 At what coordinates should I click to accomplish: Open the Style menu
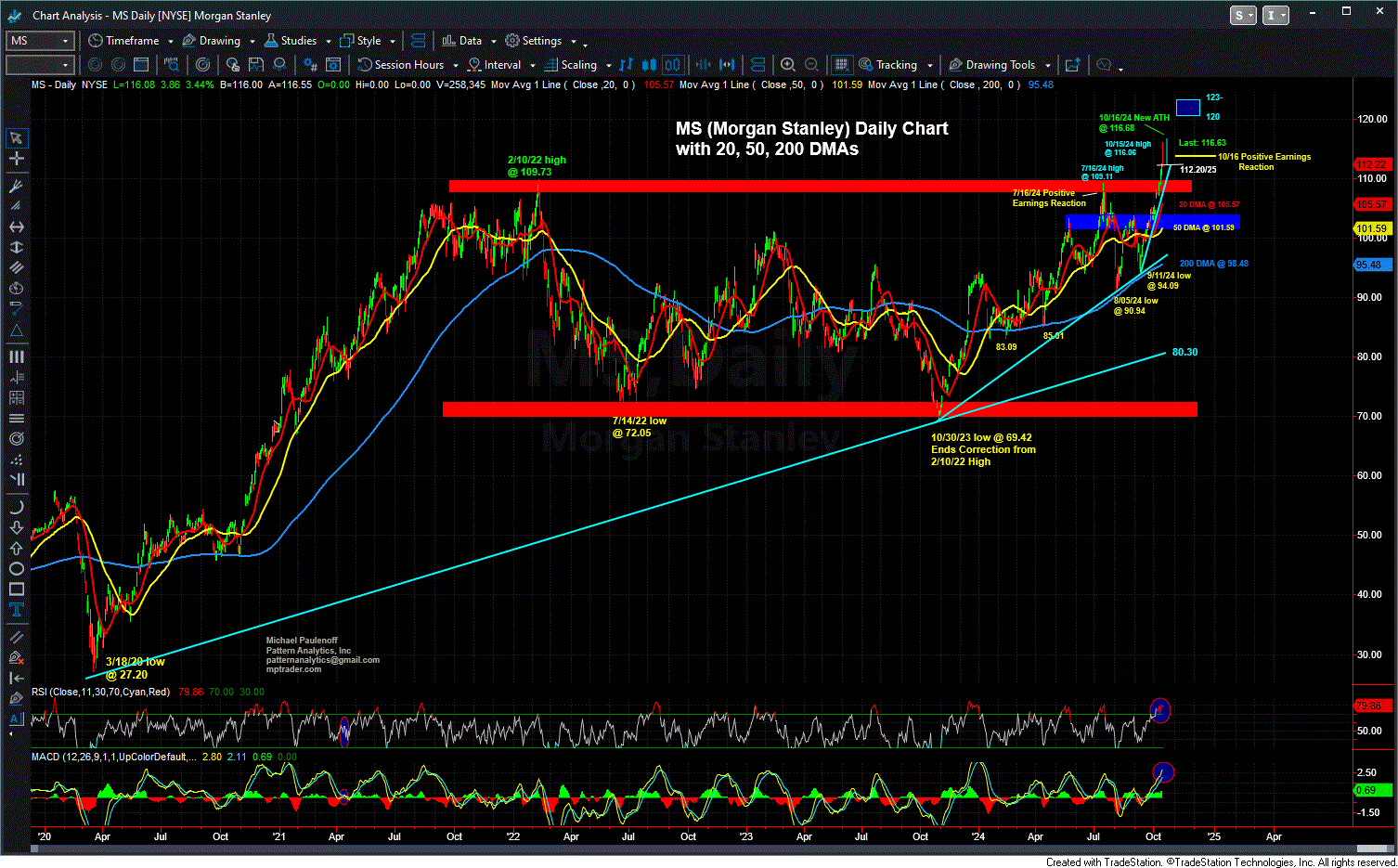pyautogui.click(x=360, y=41)
